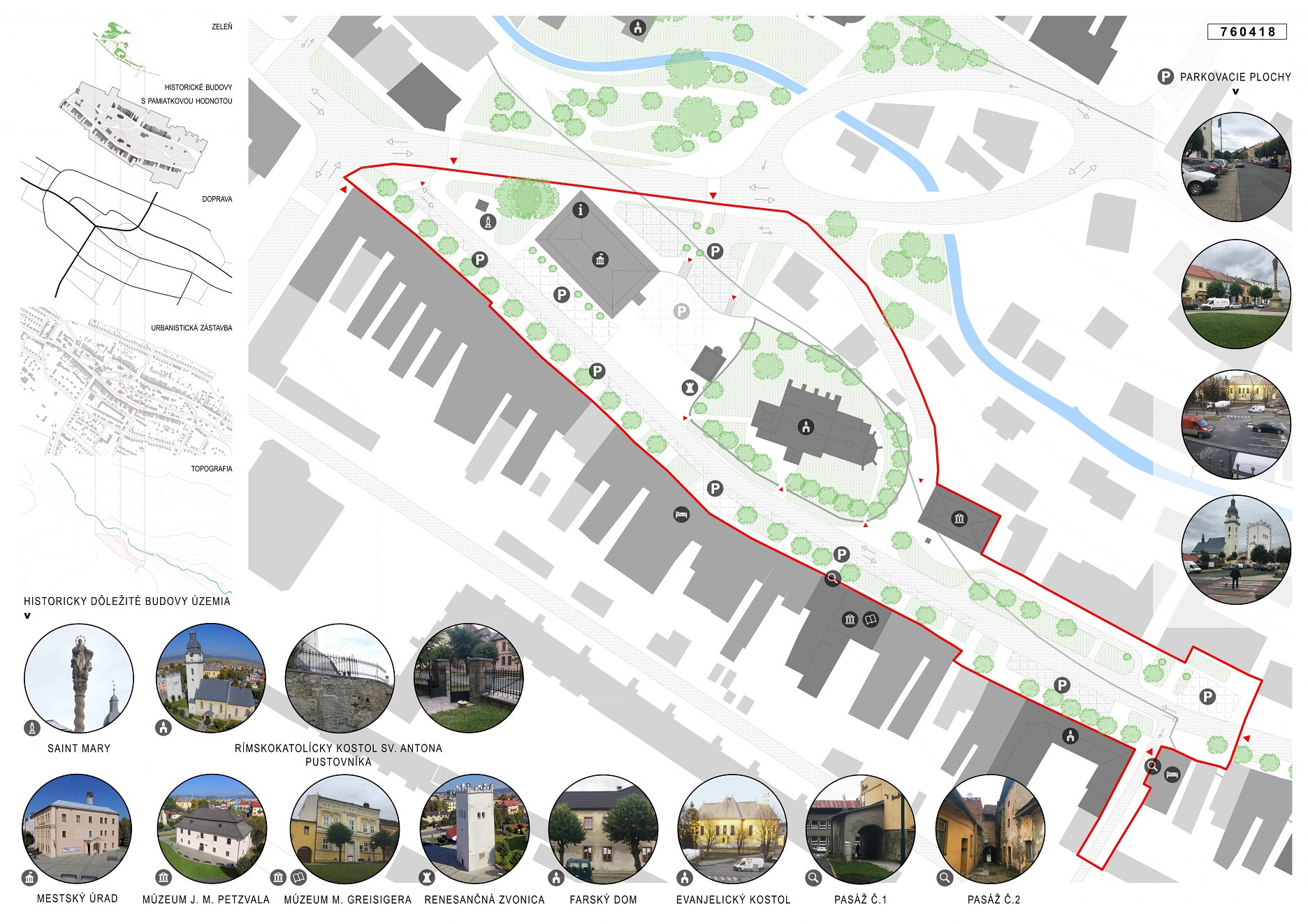The height and width of the screenshot is (924, 1308).
Task: Click the TOPOGRAFIA layer label
Action: click(x=211, y=469)
